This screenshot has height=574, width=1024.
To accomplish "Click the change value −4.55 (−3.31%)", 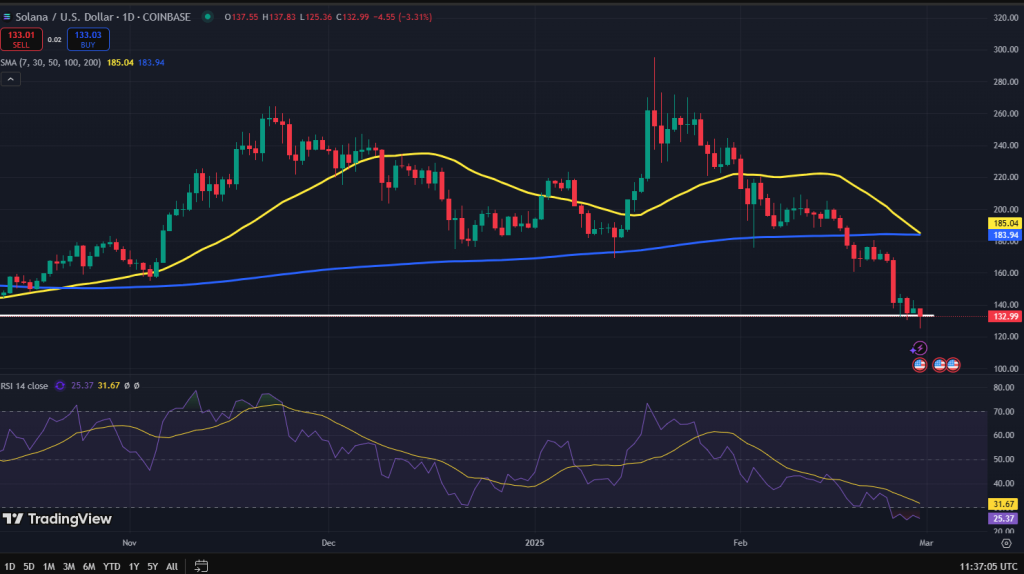I will [402, 17].
